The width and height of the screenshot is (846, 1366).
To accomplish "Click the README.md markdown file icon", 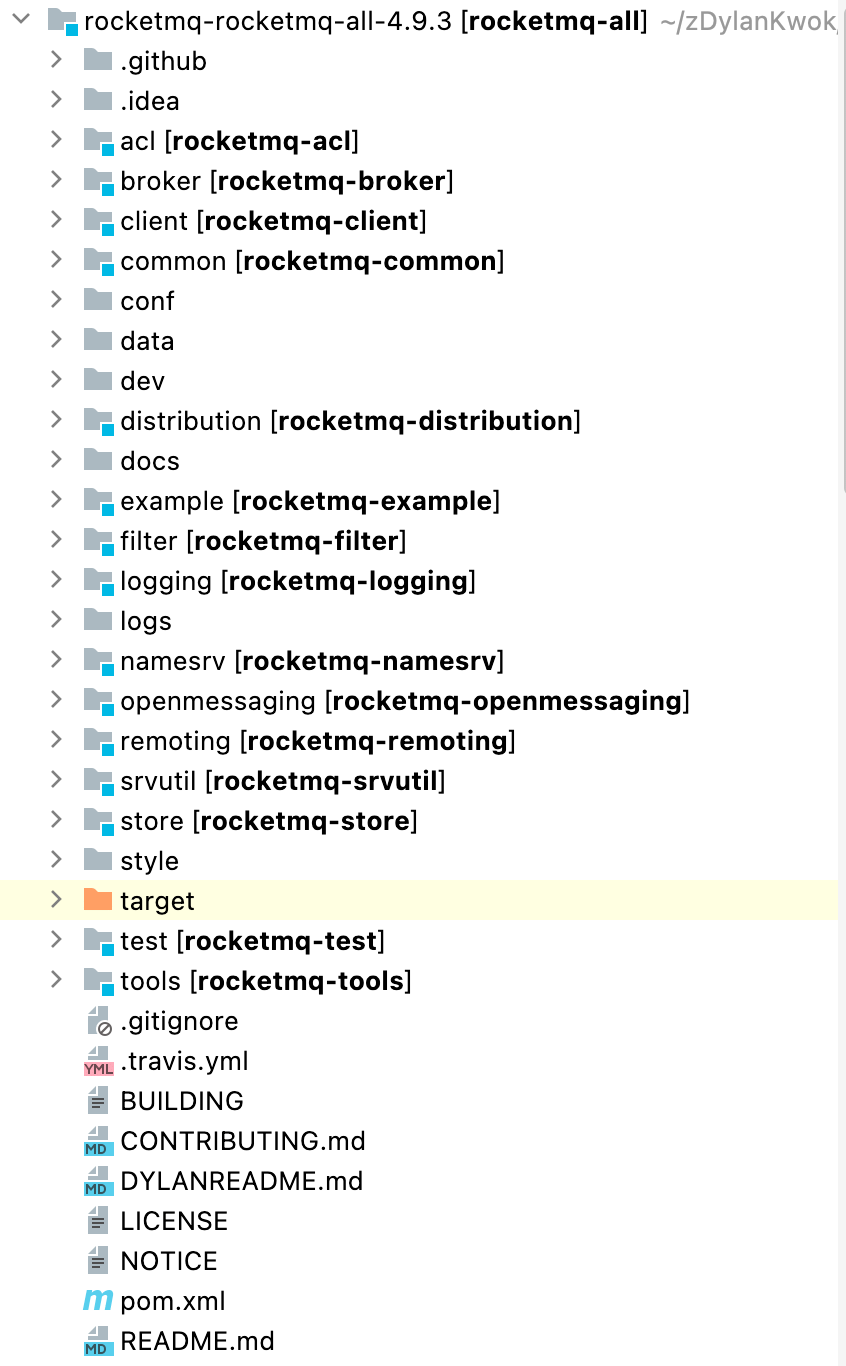I will tap(97, 1341).
